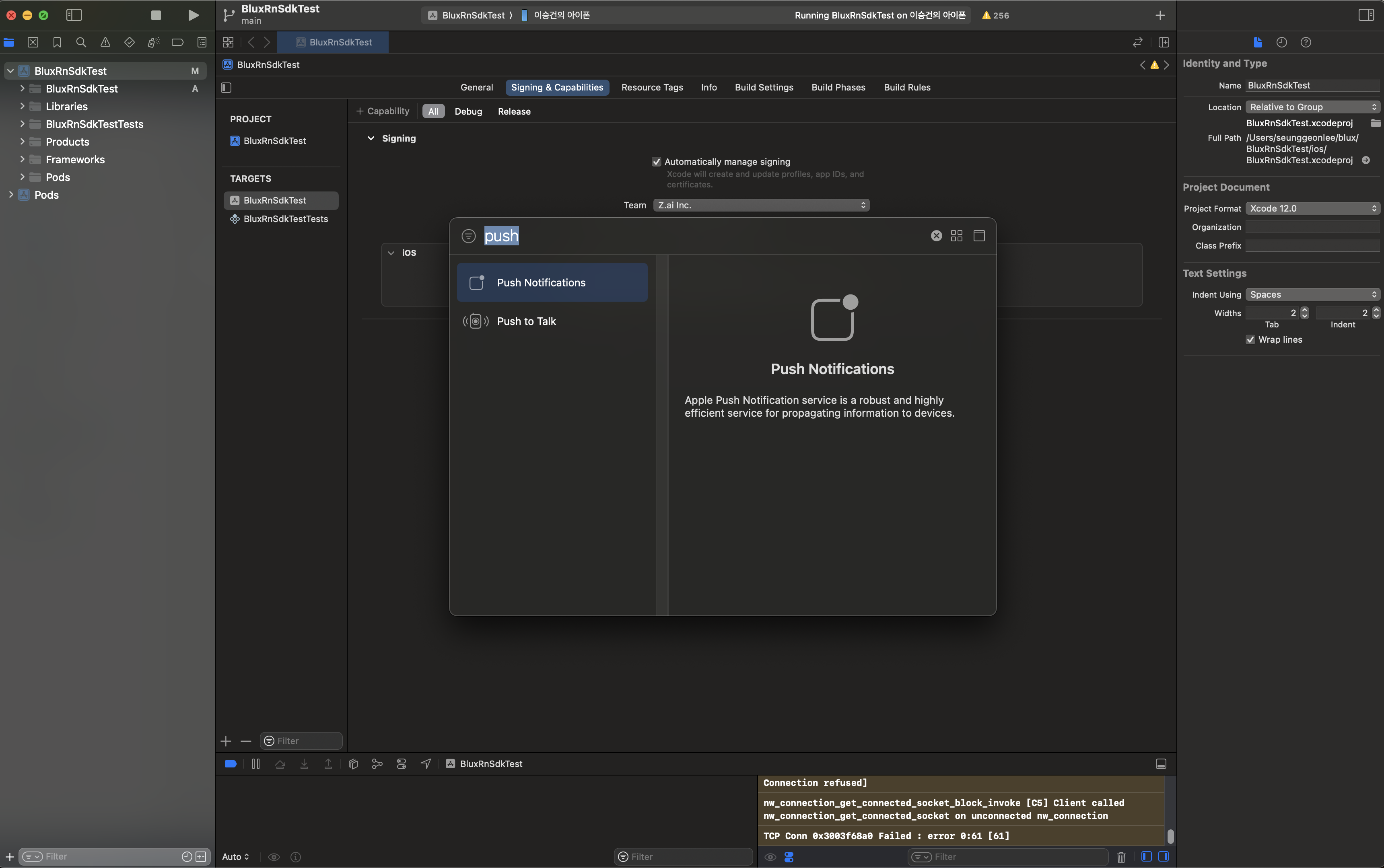Open the Project Format dropdown

tap(1312, 208)
